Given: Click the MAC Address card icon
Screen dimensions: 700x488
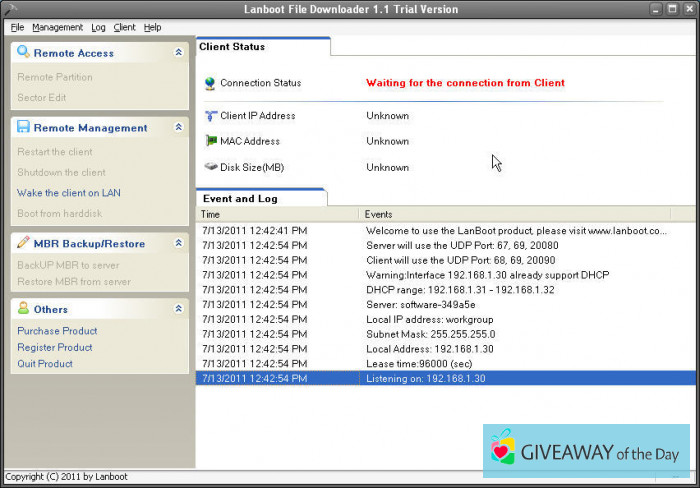Looking at the screenshot, I should pos(210,142).
